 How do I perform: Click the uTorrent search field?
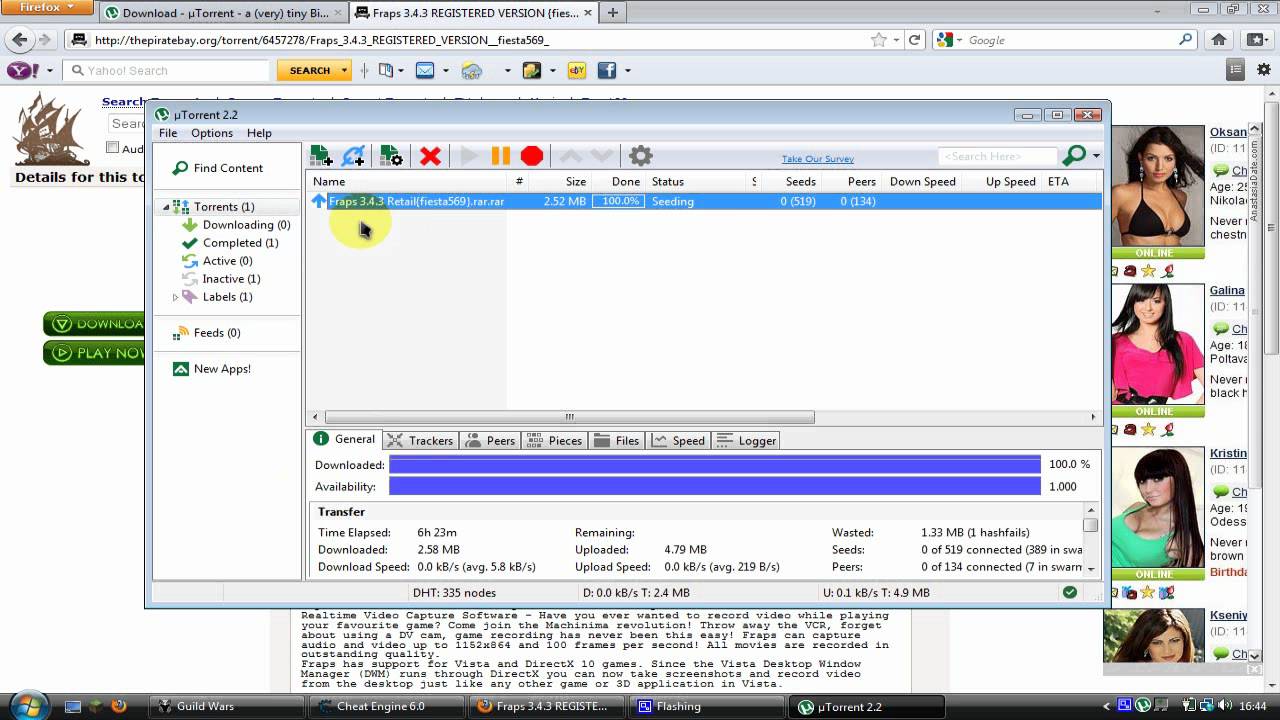point(997,156)
